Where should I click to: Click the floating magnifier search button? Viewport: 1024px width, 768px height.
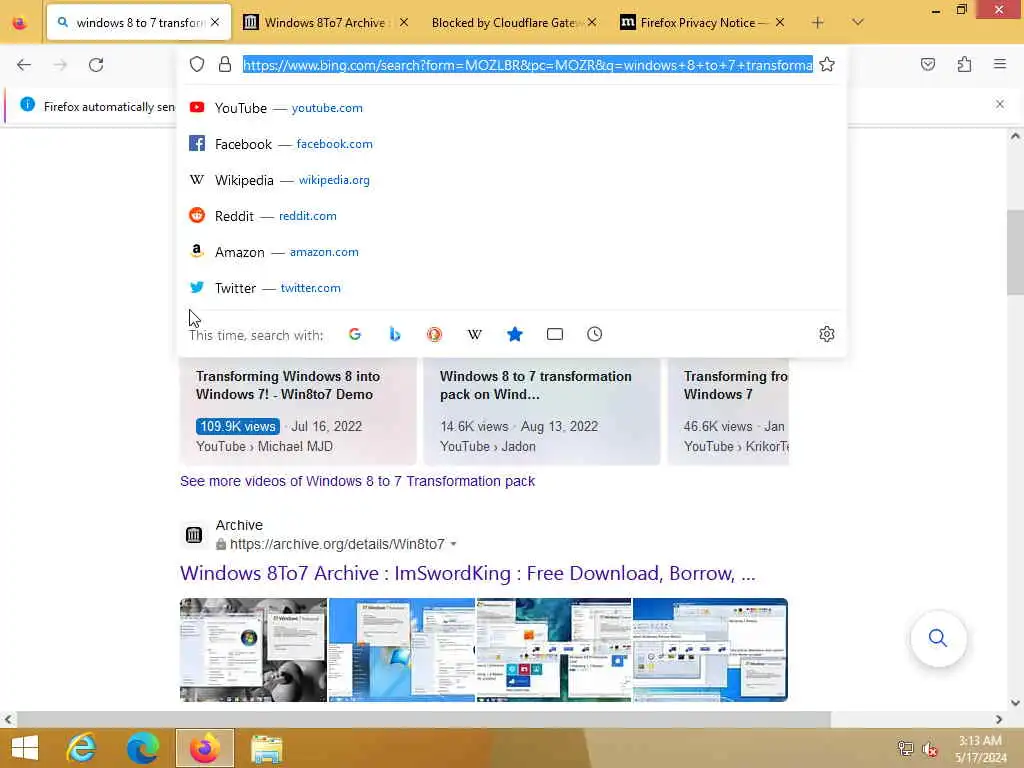[938, 638]
